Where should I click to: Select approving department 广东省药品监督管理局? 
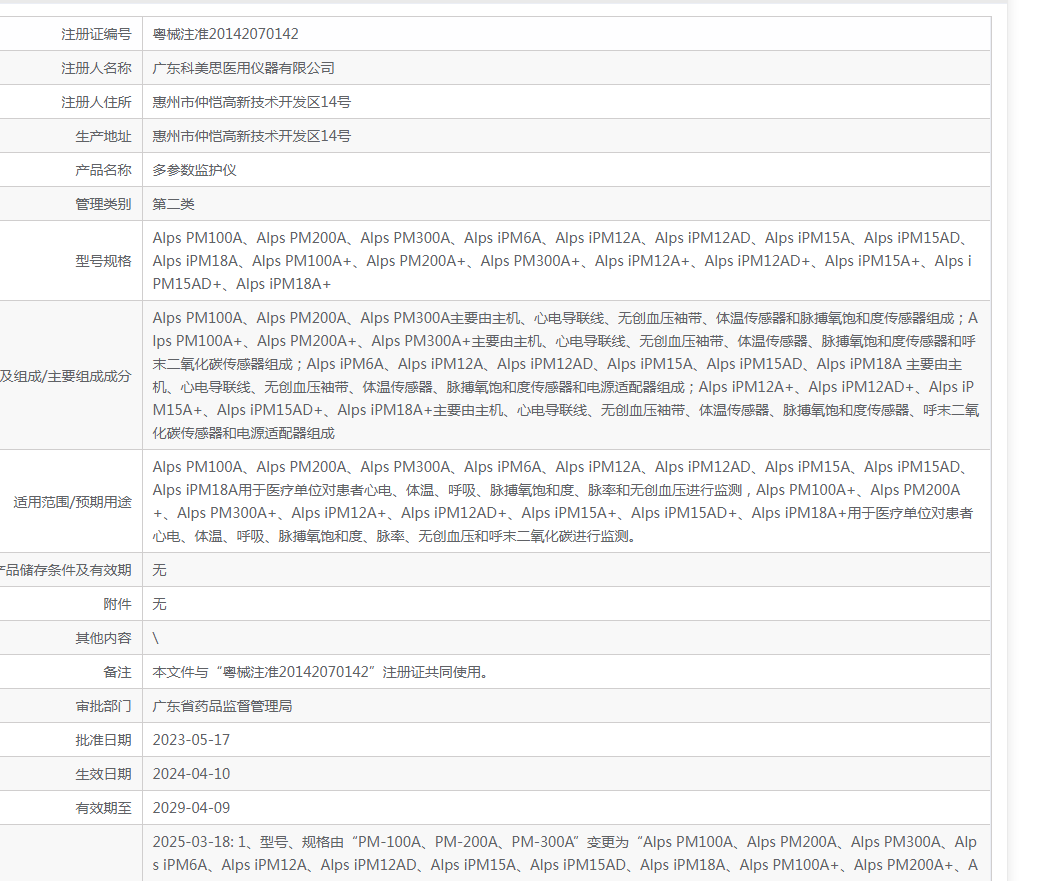[222, 706]
